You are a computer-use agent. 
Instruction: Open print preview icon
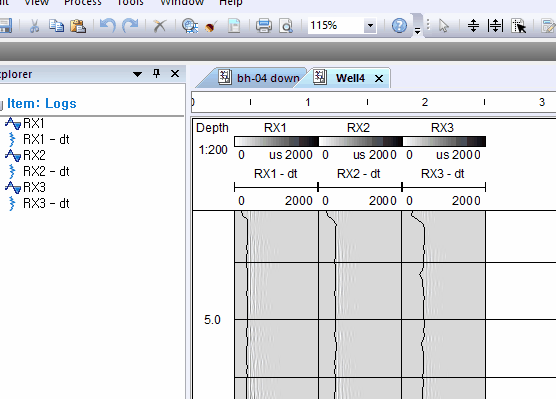286,26
